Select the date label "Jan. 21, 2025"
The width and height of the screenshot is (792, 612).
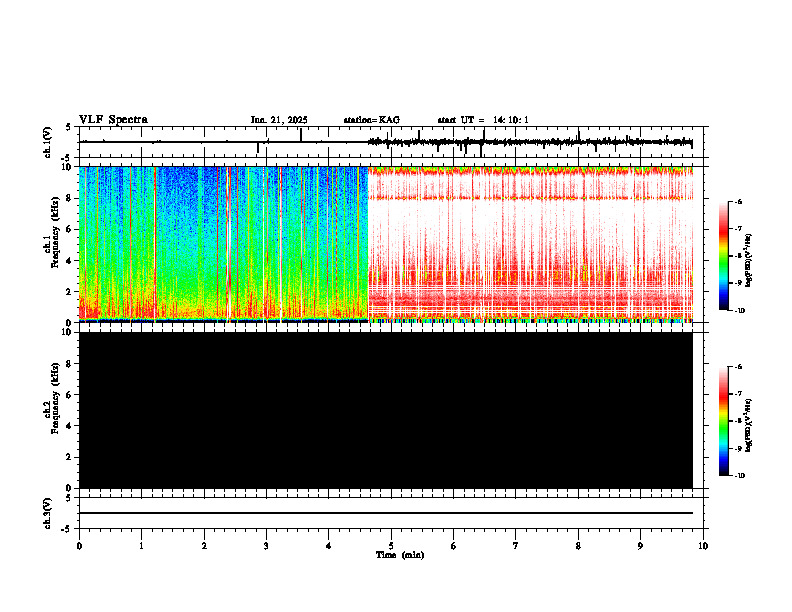pos(279,120)
